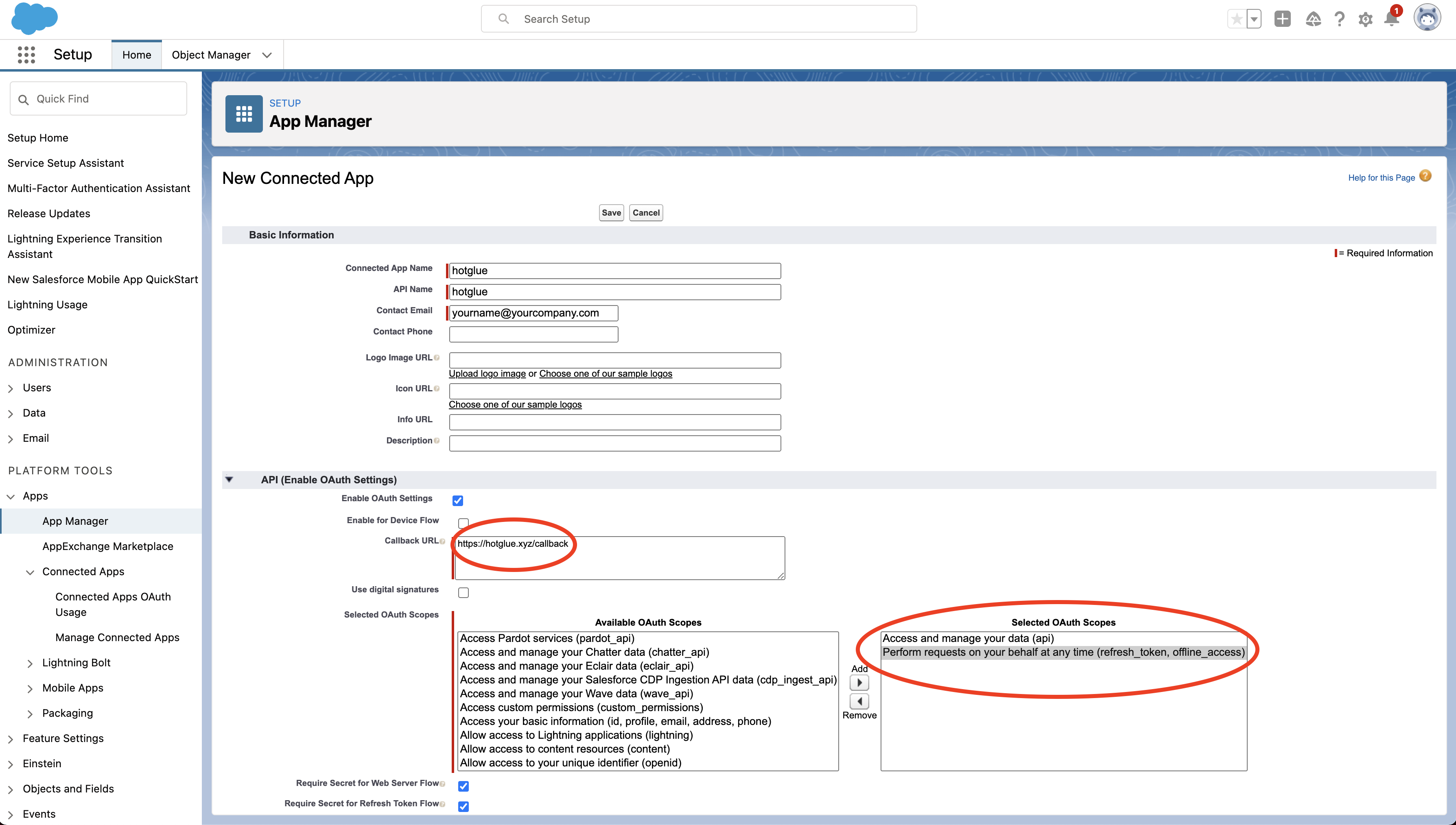
Task: Expand the Feature Settings node
Action: coord(10,740)
